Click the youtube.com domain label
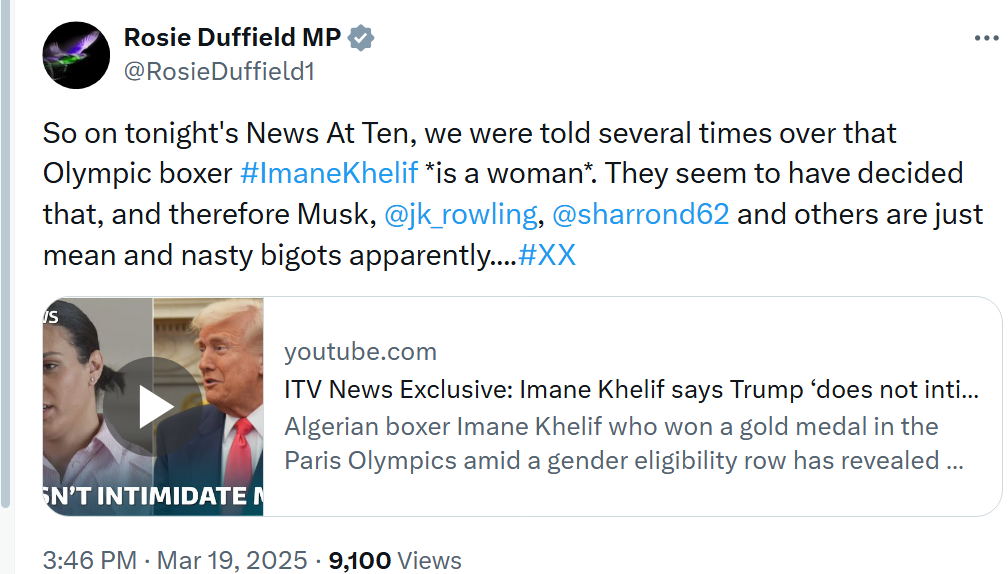The height and width of the screenshot is (574, 1008). point(360,352)
